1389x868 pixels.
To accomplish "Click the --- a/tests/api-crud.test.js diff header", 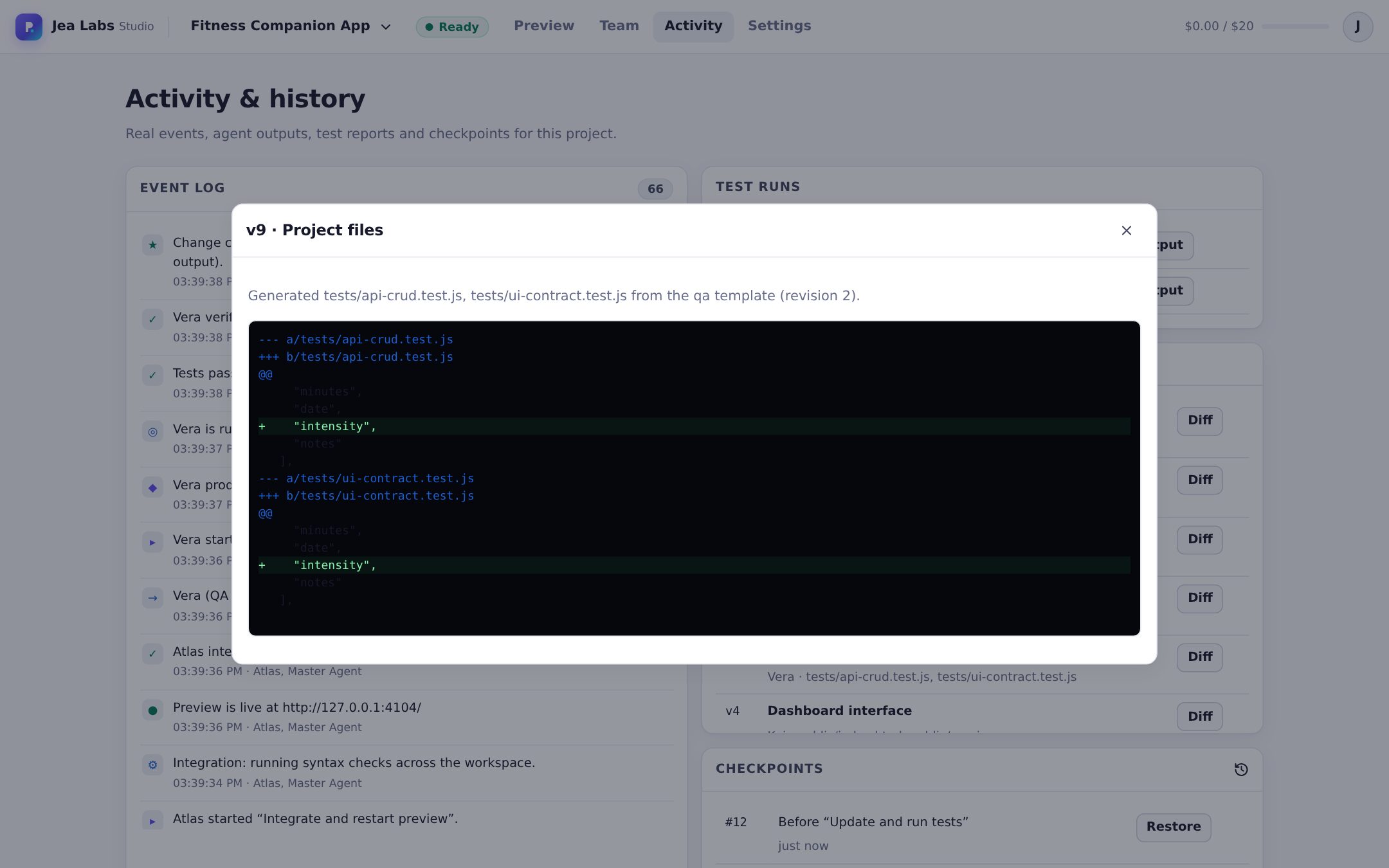I will (x=356, y=339).
